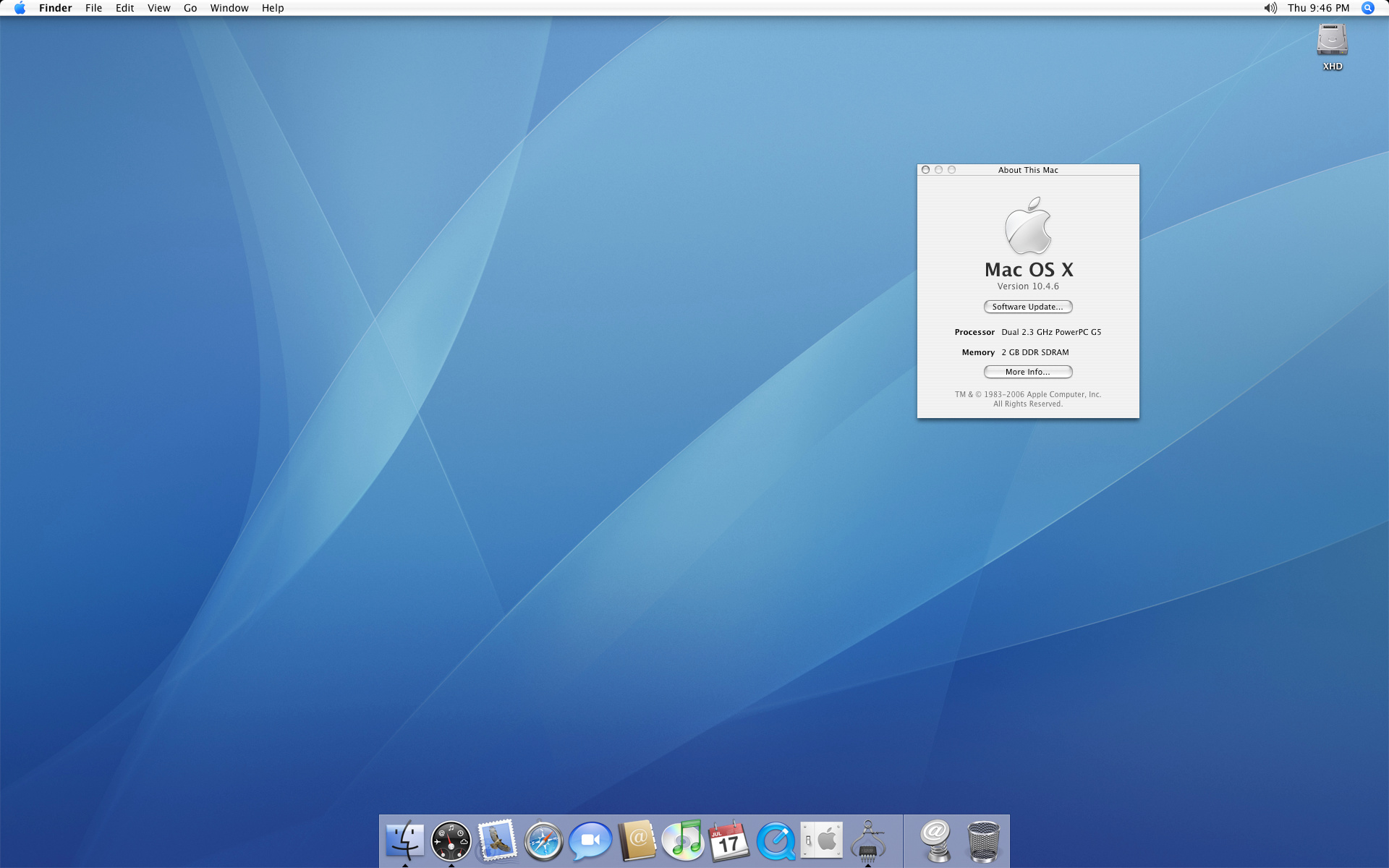Open the Window menu
The image size is (1389, 868).
coord(229,8)
